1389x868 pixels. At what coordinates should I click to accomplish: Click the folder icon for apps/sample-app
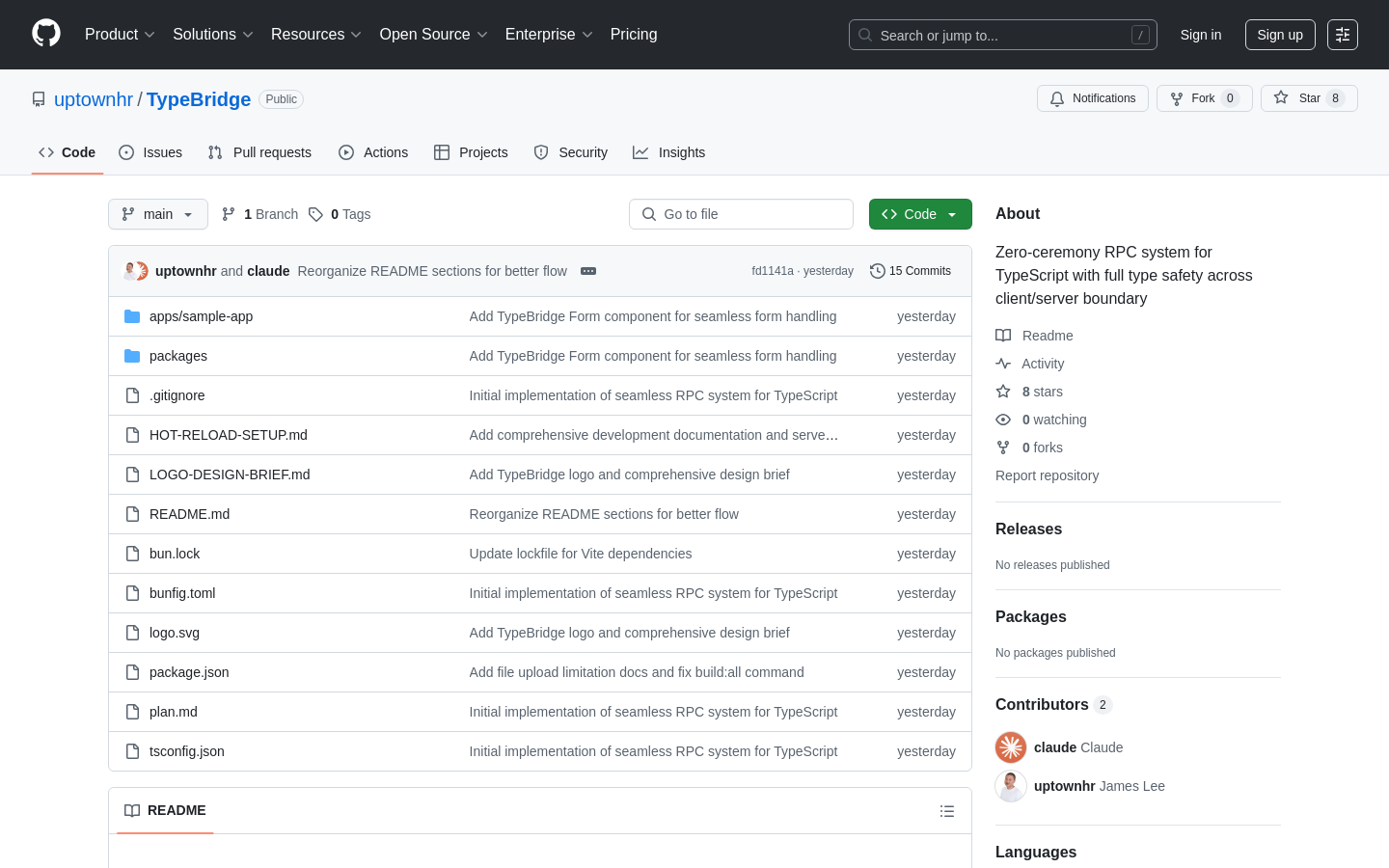coord(132,316)
